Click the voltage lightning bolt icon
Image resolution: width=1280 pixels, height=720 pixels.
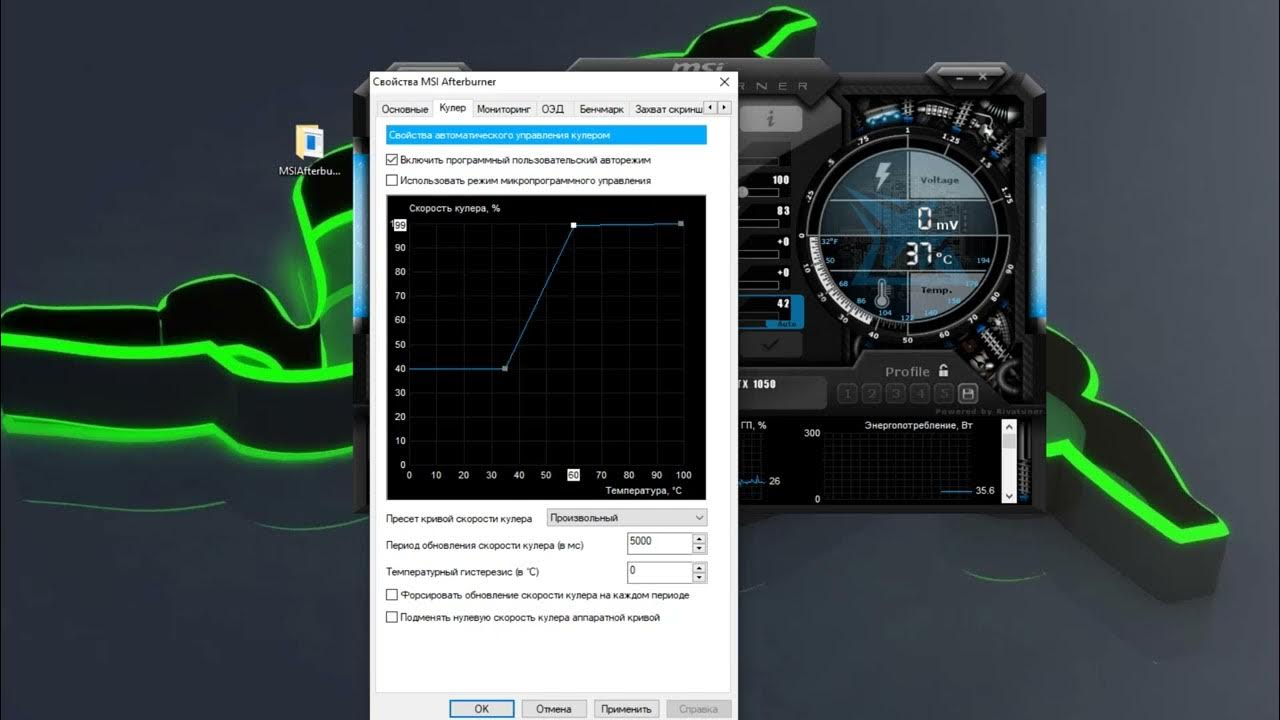pos(883,178)
